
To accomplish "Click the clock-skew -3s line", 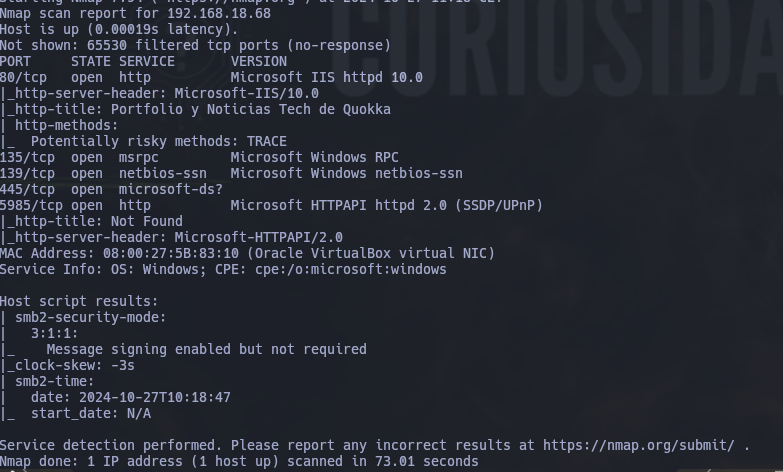I will coord(67,365).
